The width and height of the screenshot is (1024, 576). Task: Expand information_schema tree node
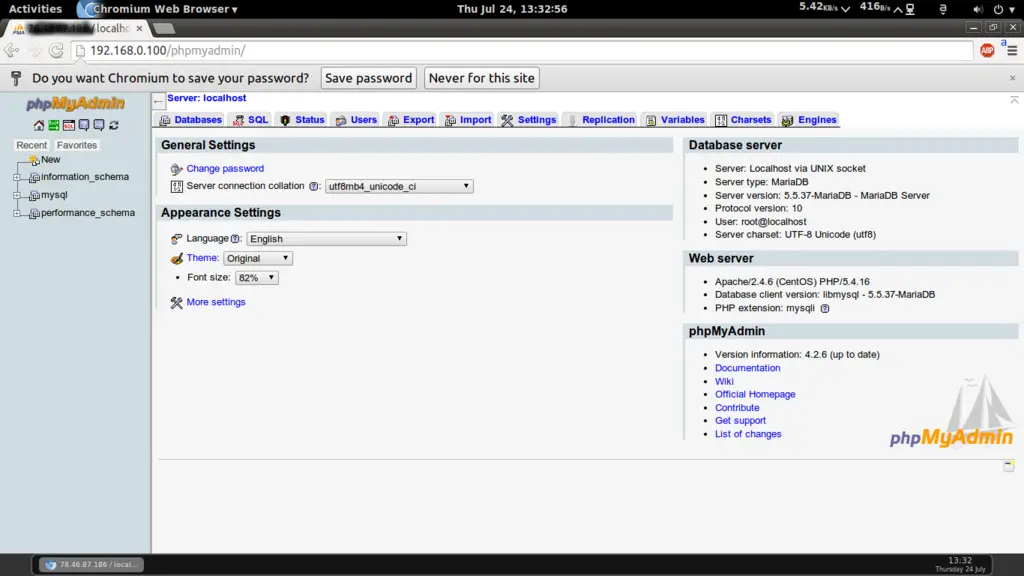(17, 178)
